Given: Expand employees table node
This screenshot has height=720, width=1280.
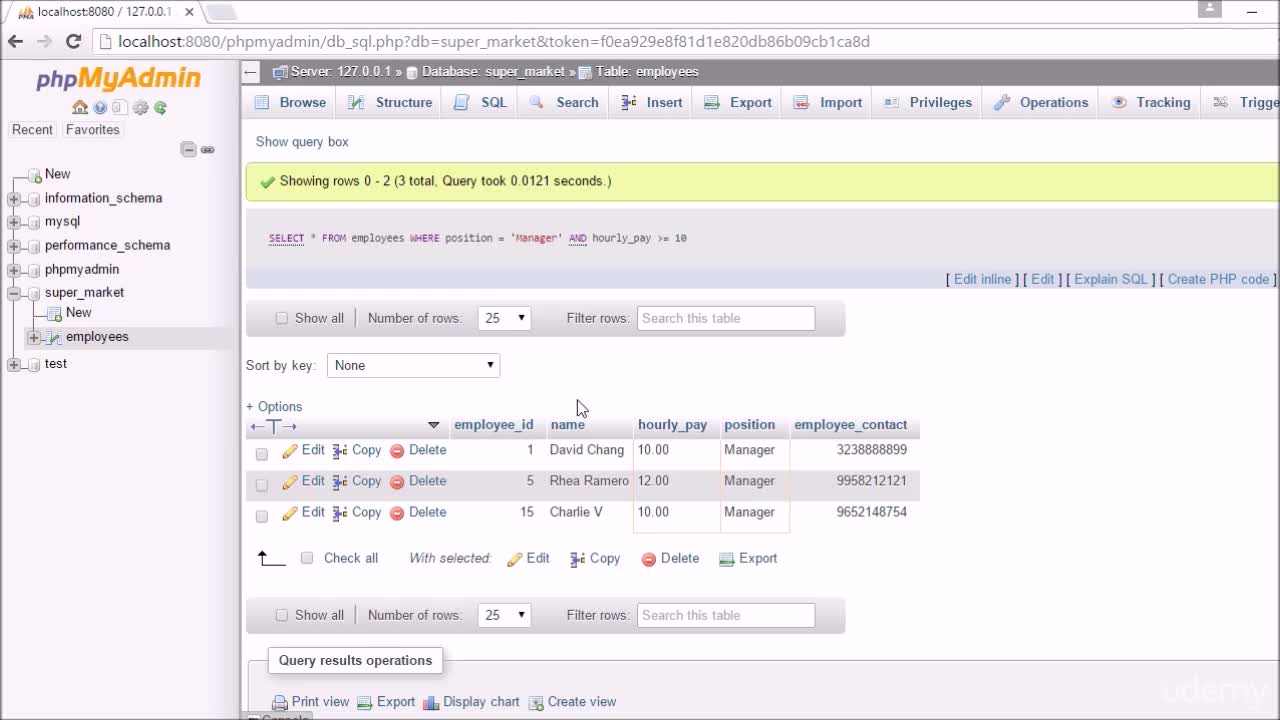Looking at the screenshot, I should (x=34, y=338).
